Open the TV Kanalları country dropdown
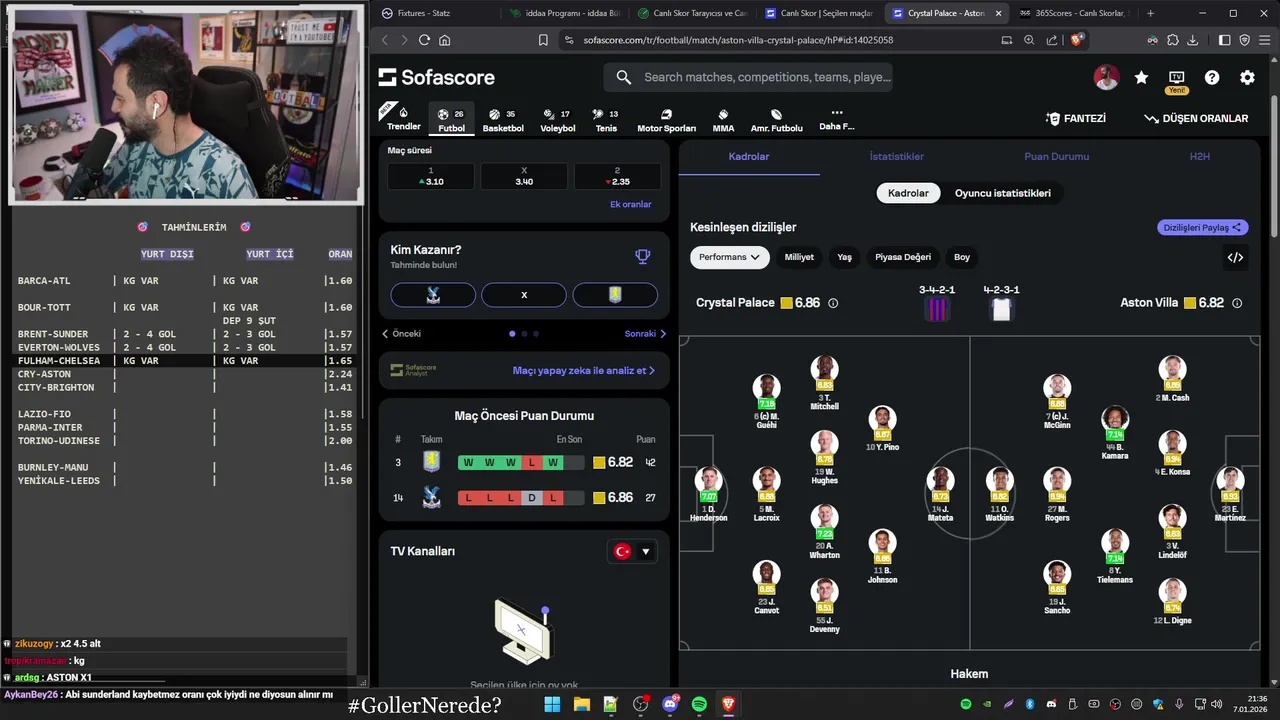 [632, 551]
